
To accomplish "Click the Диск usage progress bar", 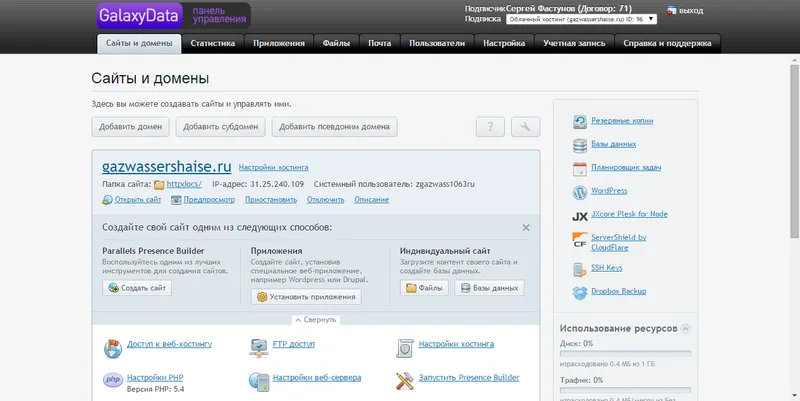I will click(626, 354).
